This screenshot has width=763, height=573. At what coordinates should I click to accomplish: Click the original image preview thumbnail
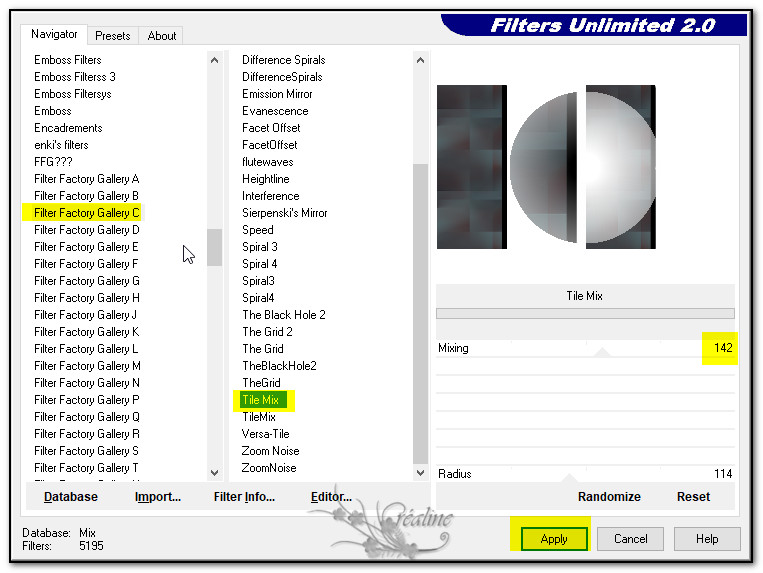click(472, 167)
